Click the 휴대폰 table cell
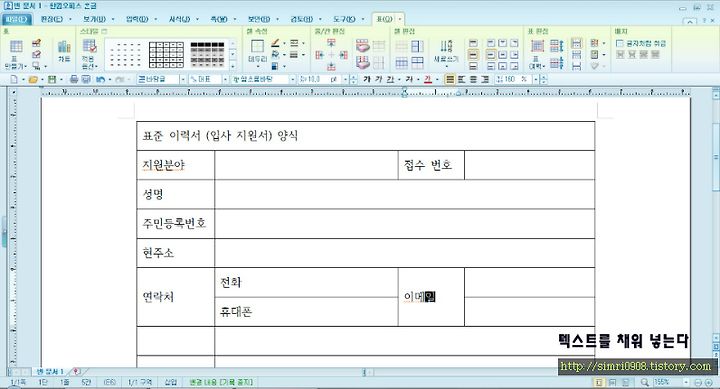The width and height of the screenshot is (720, 389). click(306, 312)
